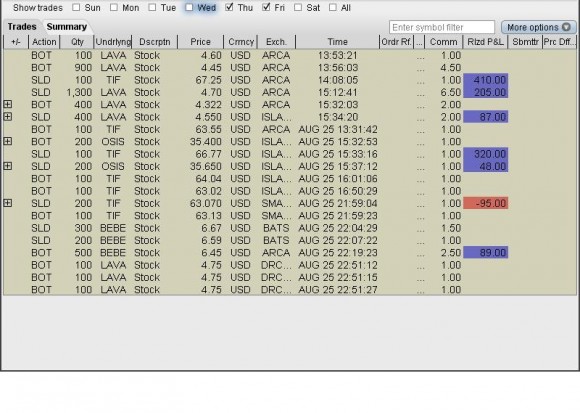This screenshot has width=580, height=413.
Task: Check the All days checkbox
Action: point(333,7)
